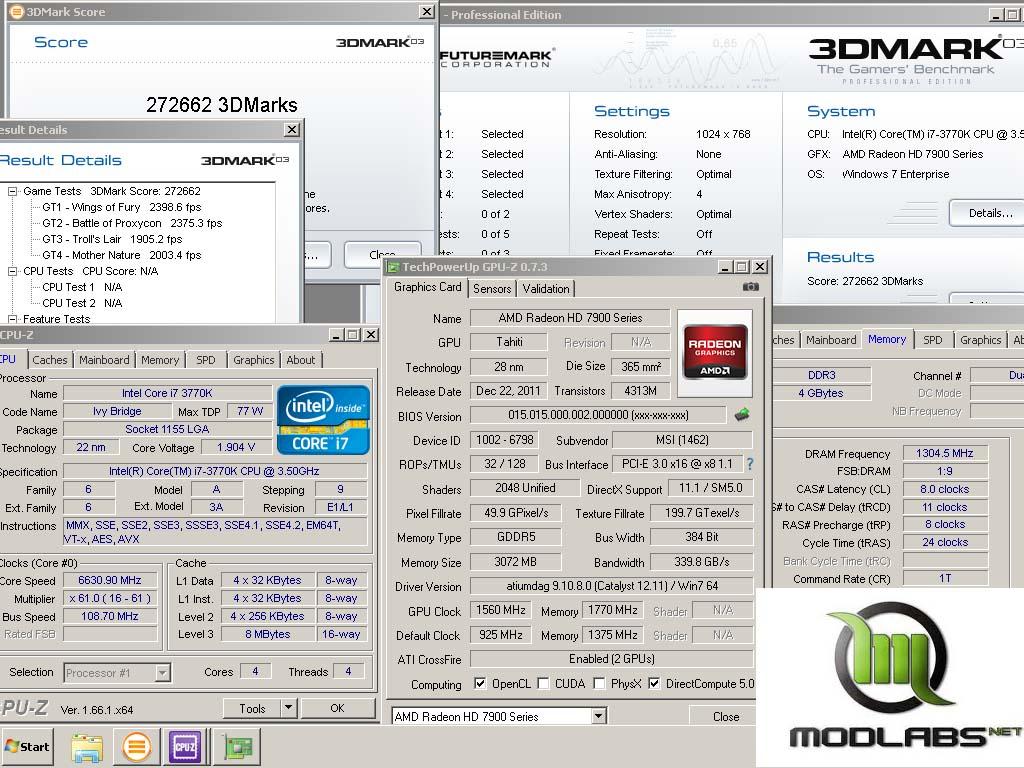Click the 3DMark Score window title icon
This screenshot has width=1024, height=768.
[x=17, y=12]
